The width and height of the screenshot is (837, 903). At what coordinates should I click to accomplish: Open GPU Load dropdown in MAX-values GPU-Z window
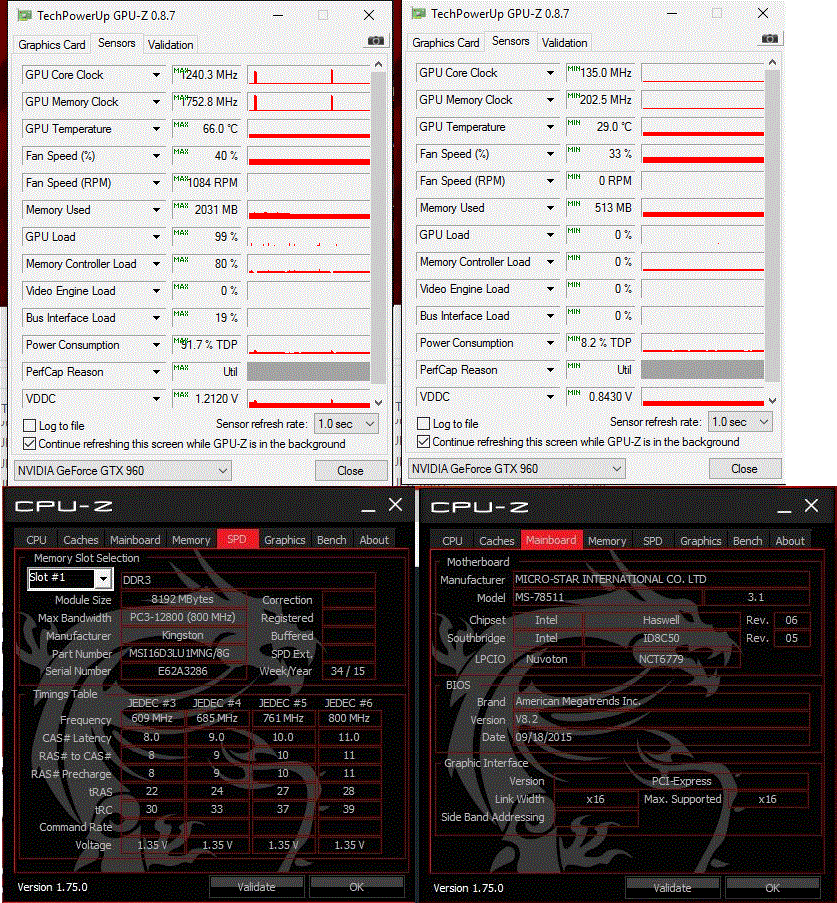[156, 237]
